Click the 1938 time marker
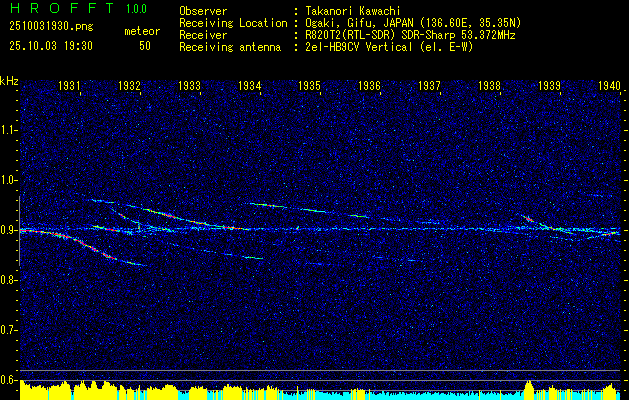This screenshot has width=629, height=400. pos(489,86)
